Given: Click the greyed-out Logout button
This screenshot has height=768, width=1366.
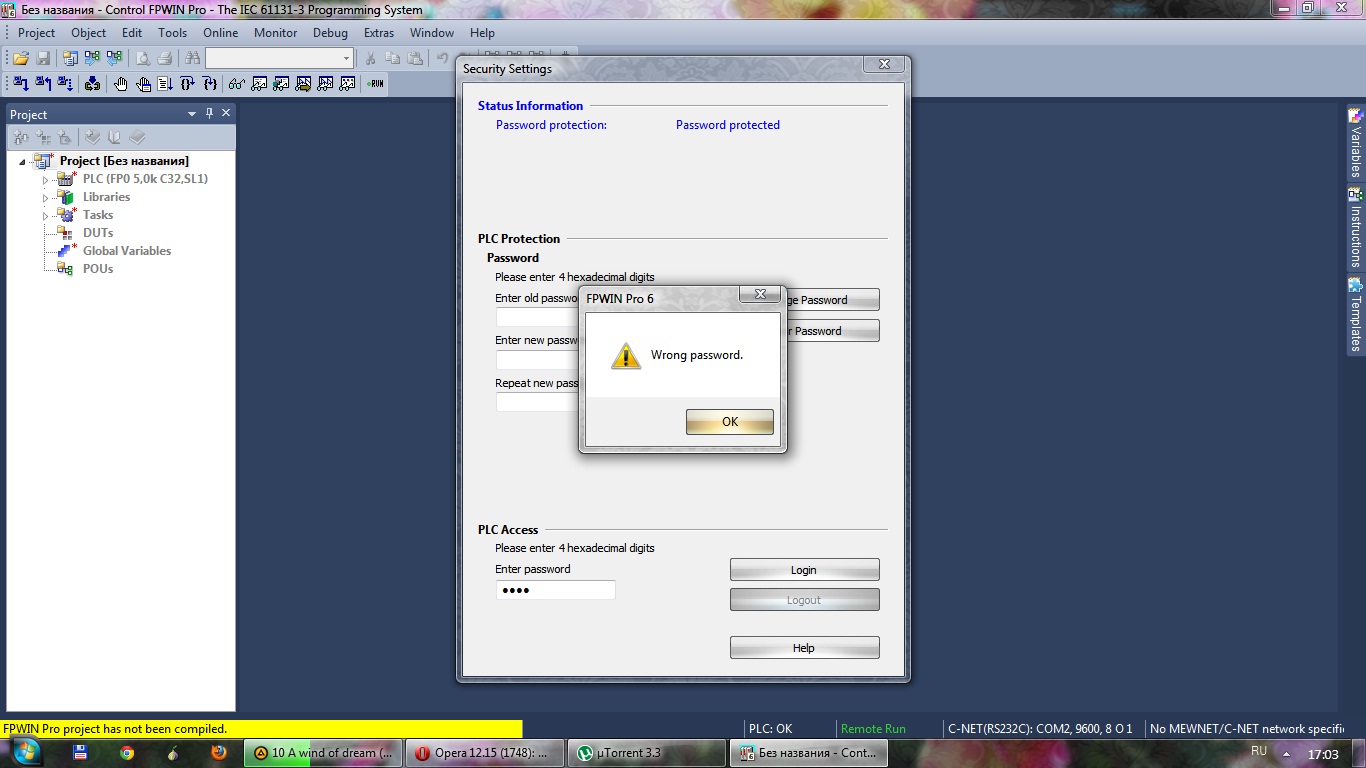Looking at the screenshot, I should [805, 600].
